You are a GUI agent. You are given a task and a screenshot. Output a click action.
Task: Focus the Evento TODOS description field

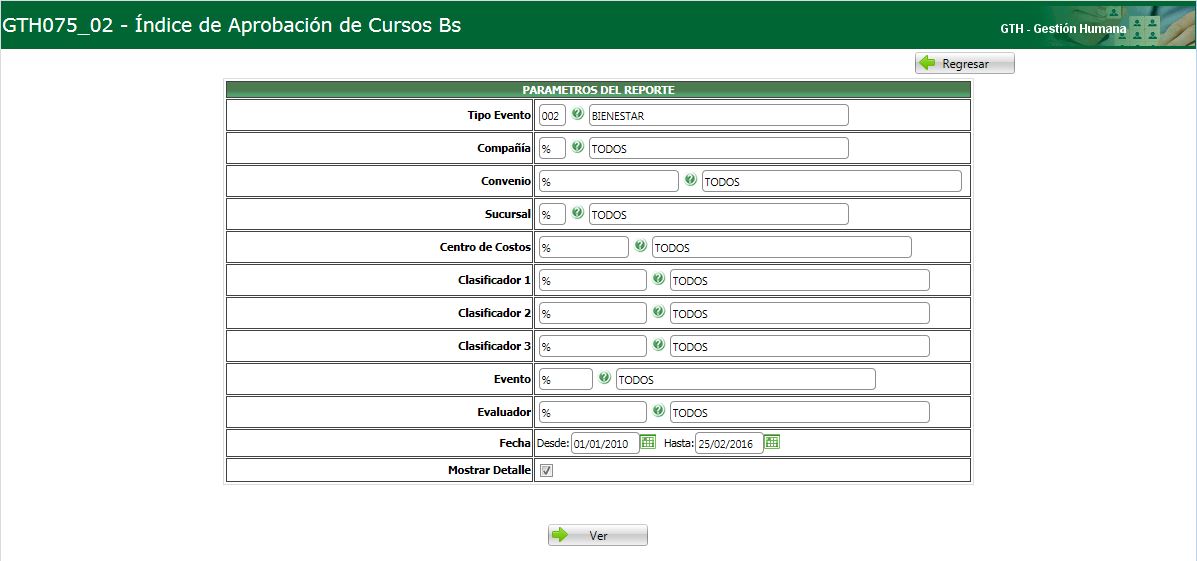(746, 379)
